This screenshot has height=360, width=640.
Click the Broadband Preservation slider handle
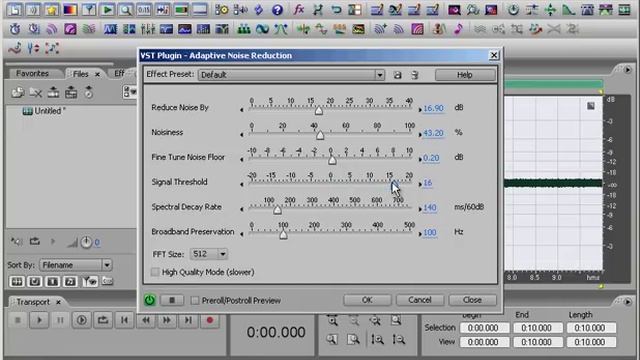pyautogui.click(x=283, y=235)
